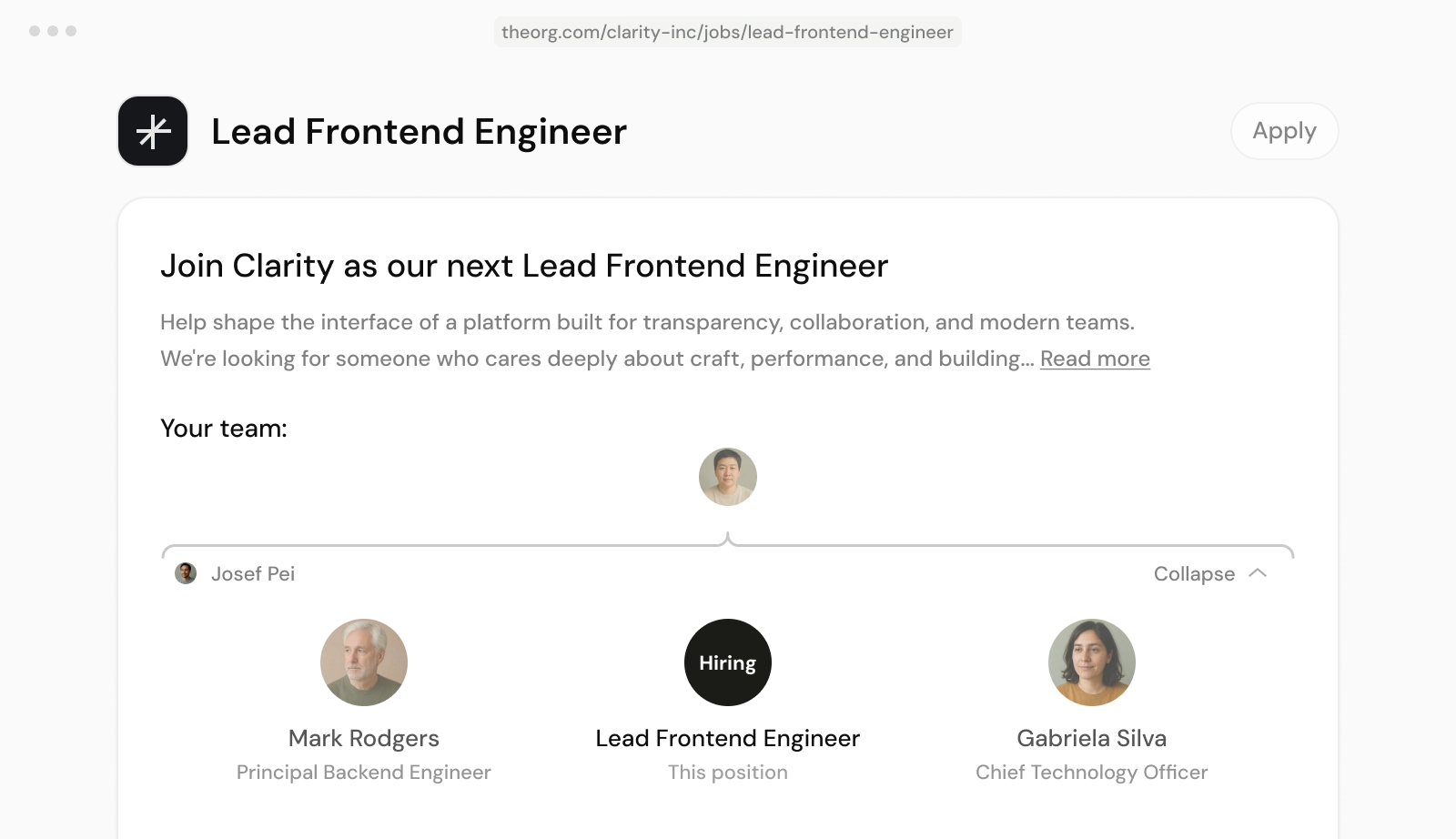Click Josef Pei's small avatar icon
1456x839 pixels.
[x=186, y=573]
